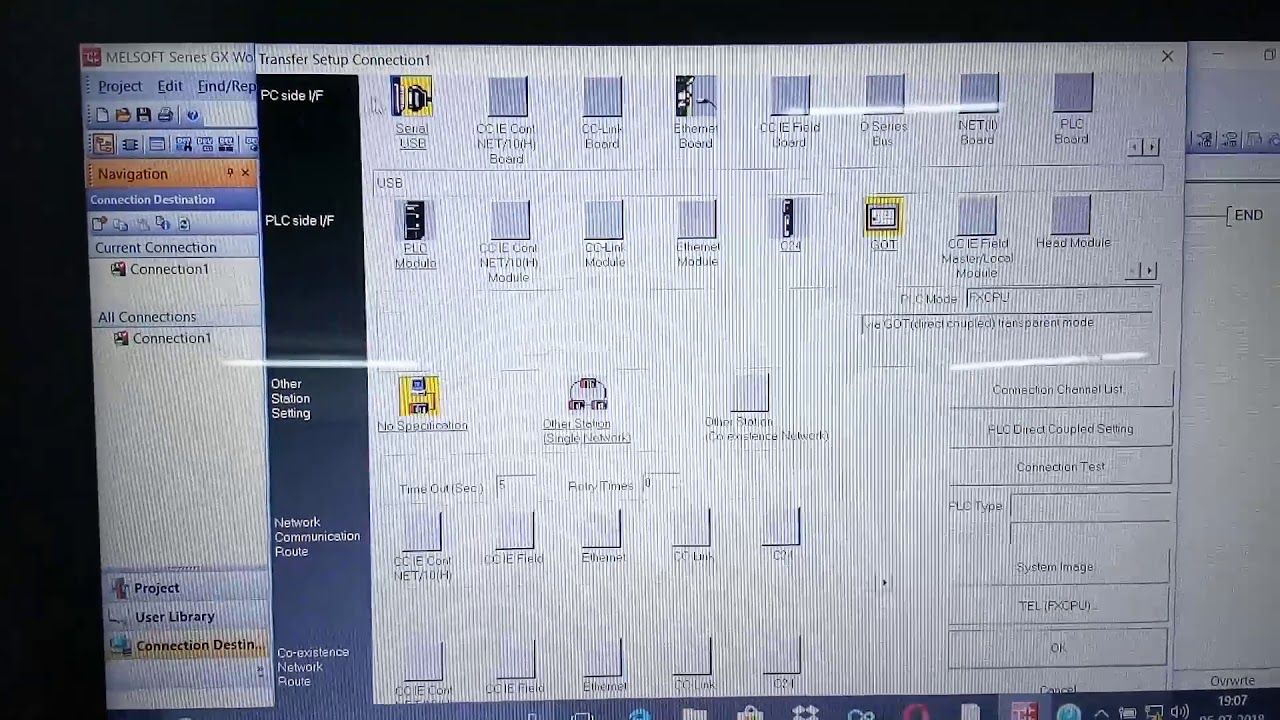
Task: Pick CC IE Cont NET/10(H) network communication route
Action: pos(422,533)
